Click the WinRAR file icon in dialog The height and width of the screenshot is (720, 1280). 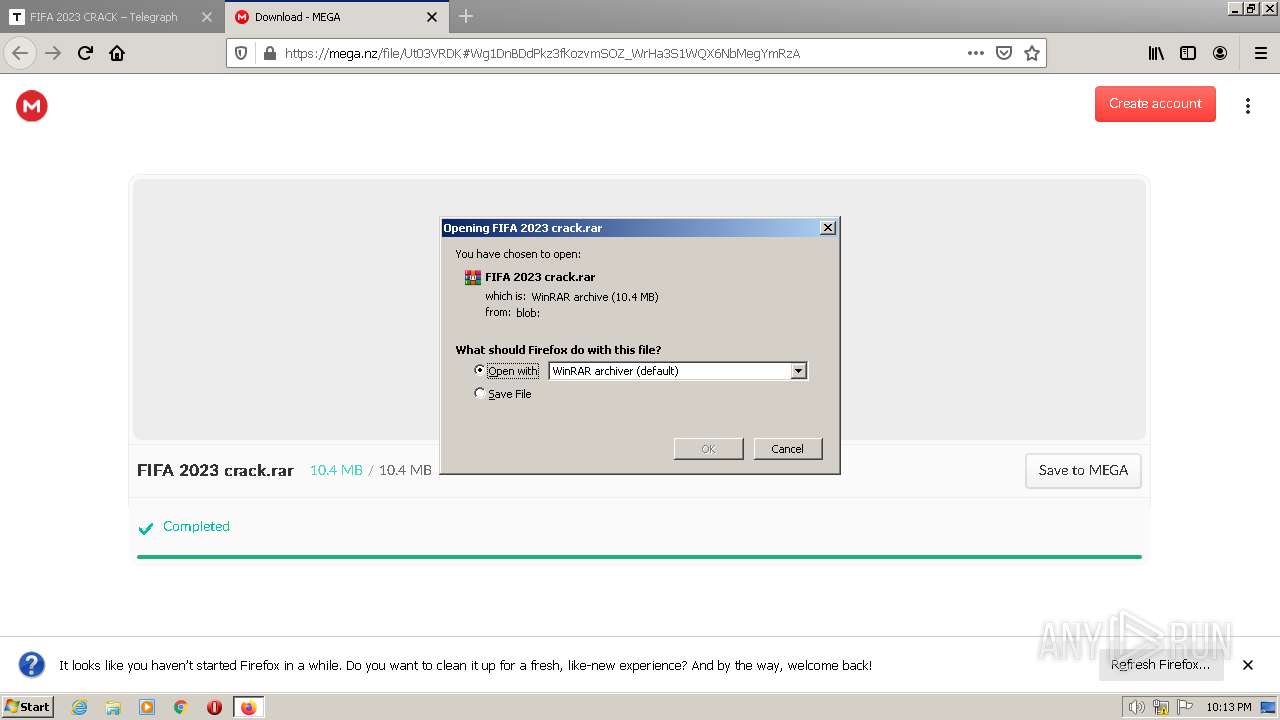[x=473, y=278]
